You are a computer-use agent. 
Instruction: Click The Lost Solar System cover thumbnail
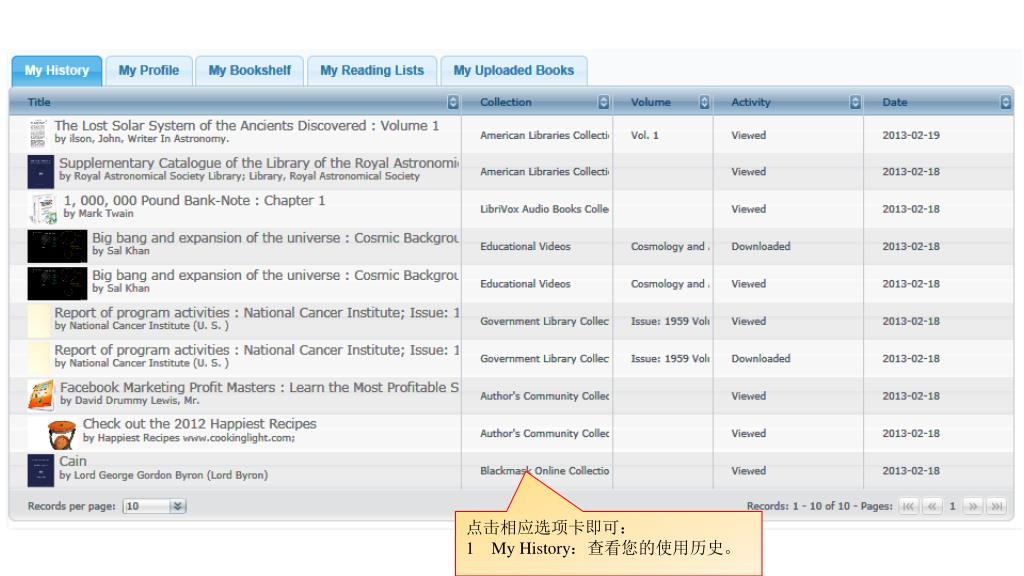pyautogui.click(x=38, y=134)
